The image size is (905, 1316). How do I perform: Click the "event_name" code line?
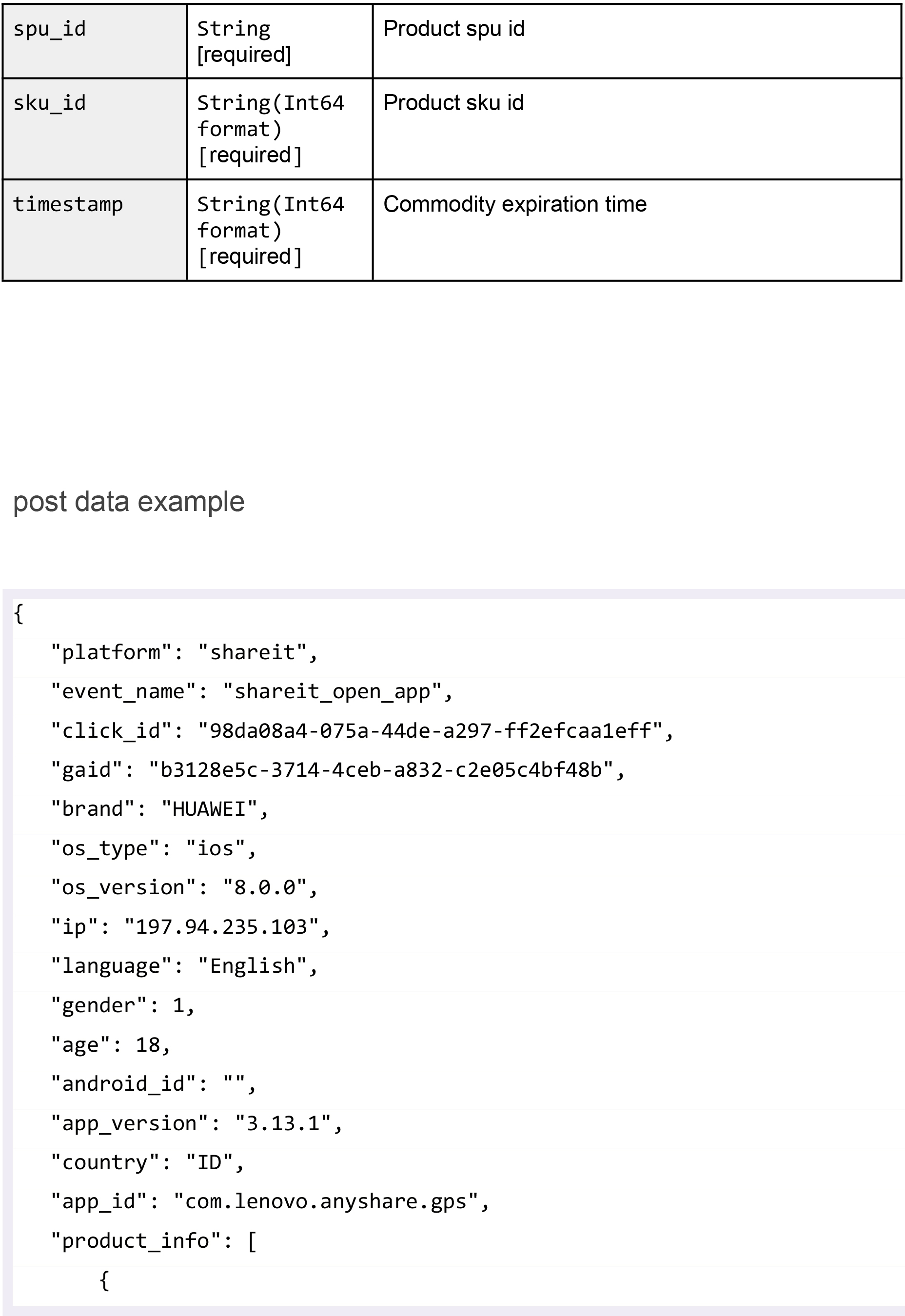pos(252,692)
